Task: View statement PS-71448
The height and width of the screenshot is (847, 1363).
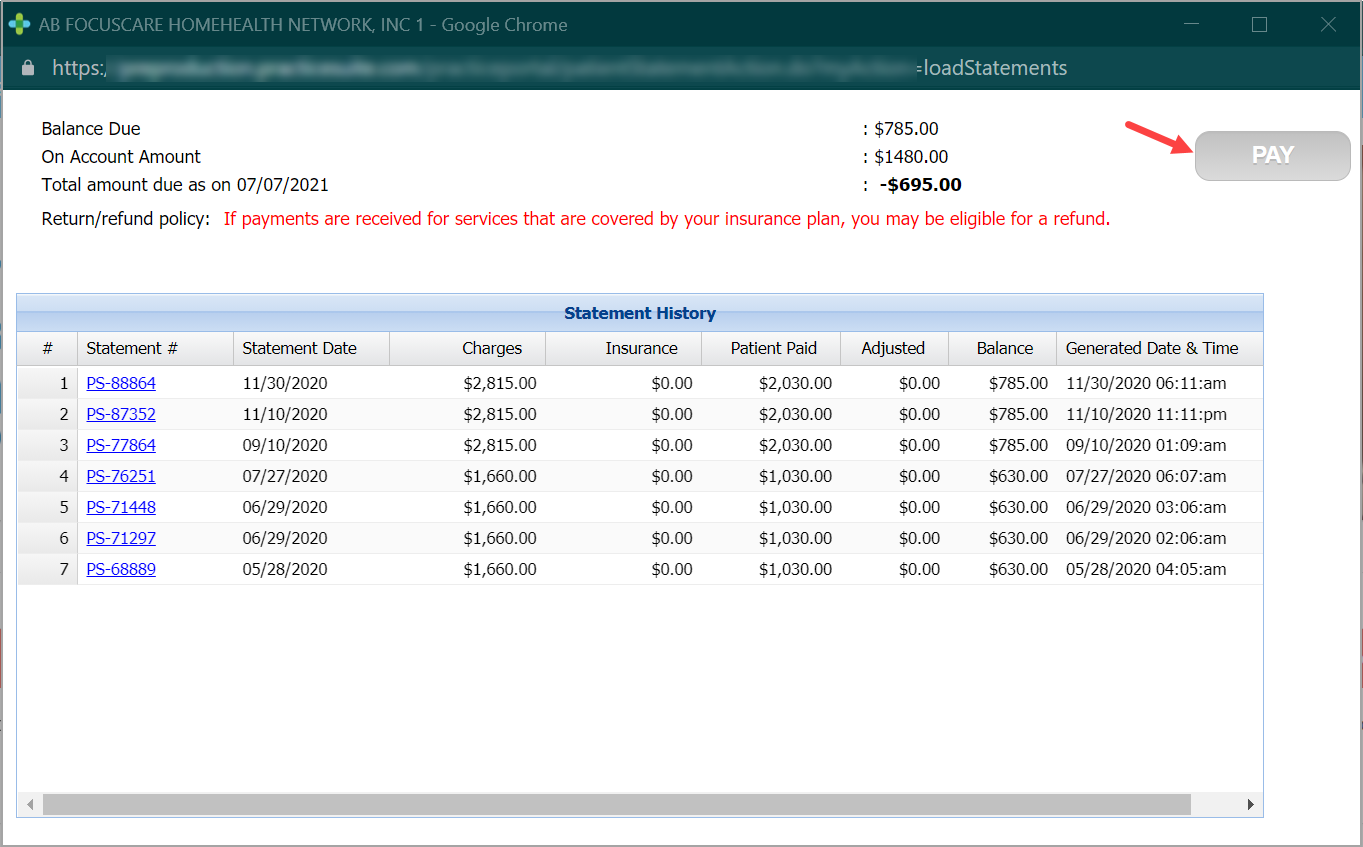Action: 121,507
